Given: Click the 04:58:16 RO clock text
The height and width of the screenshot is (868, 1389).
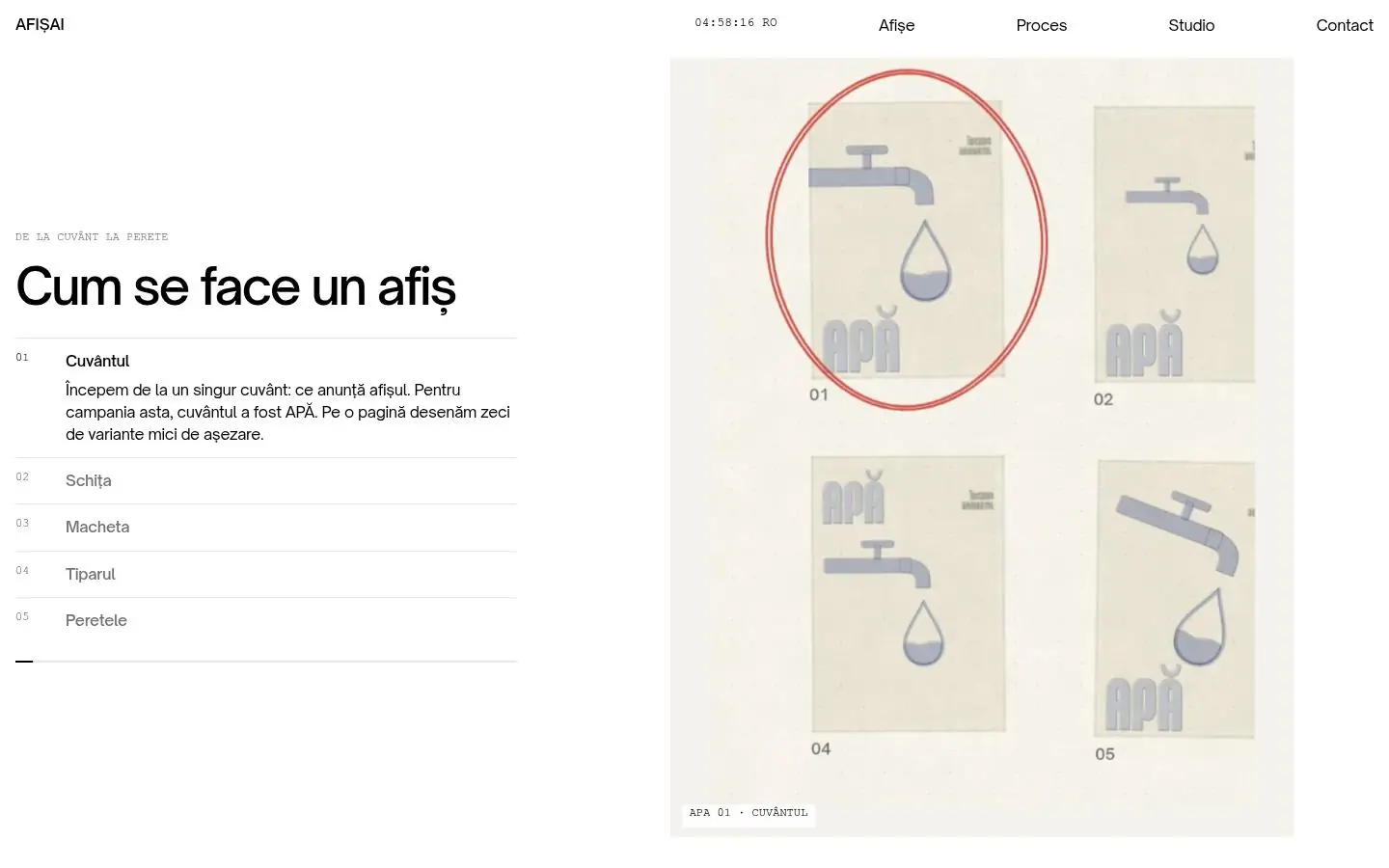Looking at the screenshot, I should (x=736, y=22).
